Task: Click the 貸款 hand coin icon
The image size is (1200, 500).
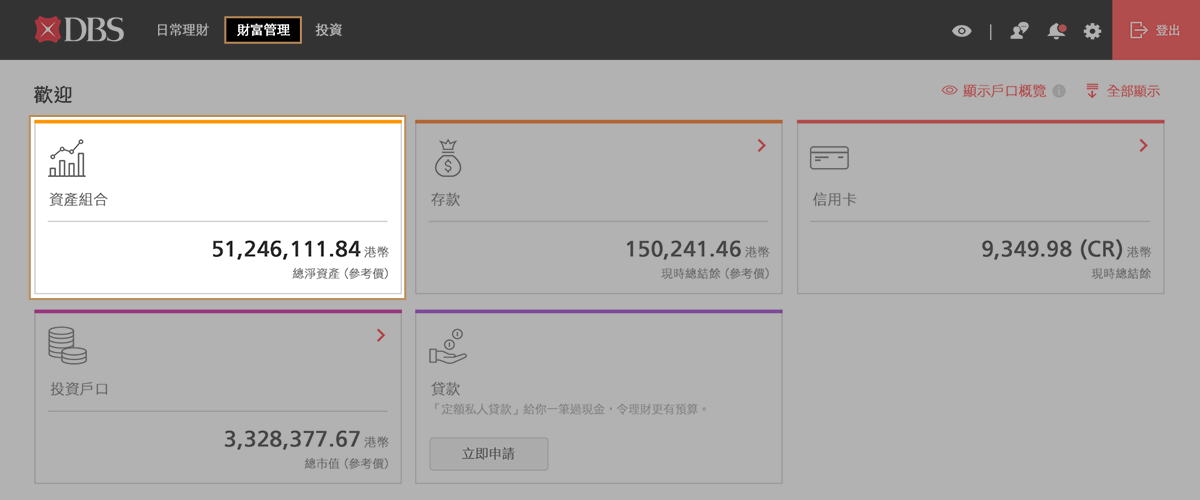Action: tap(448, 346)
